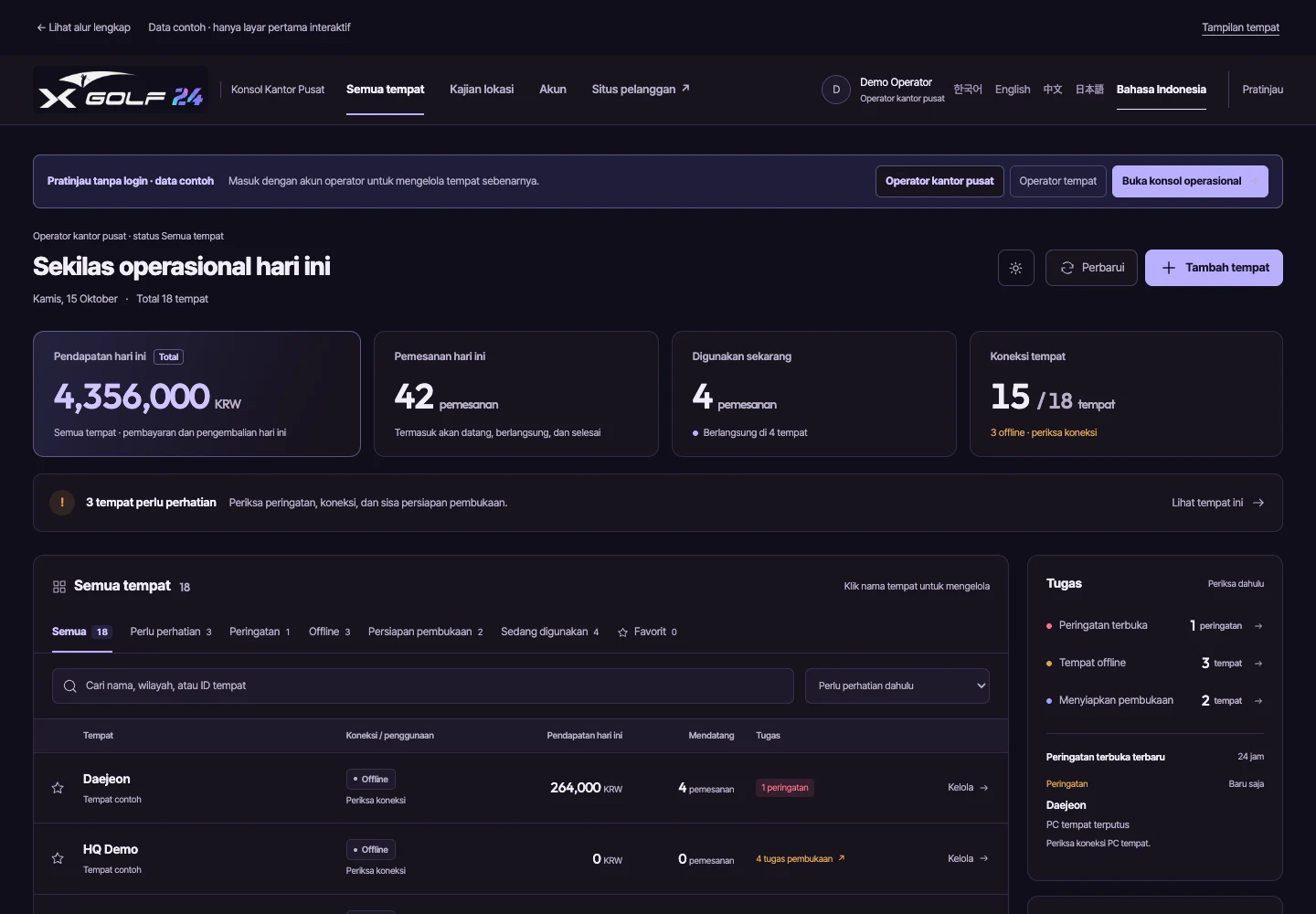
Task: Click the Tambah tempat button
Action: tap(1214, 268)
